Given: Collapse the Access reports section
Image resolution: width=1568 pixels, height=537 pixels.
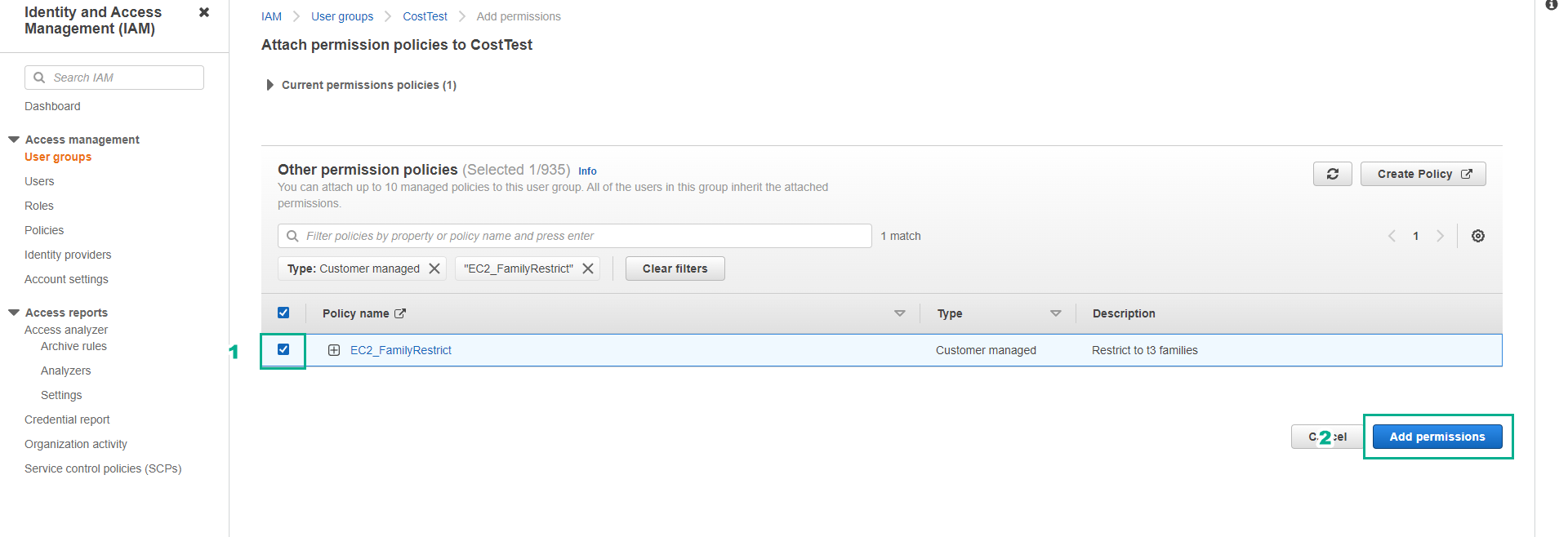Looking at the screenshot, I should pos(14,313).
